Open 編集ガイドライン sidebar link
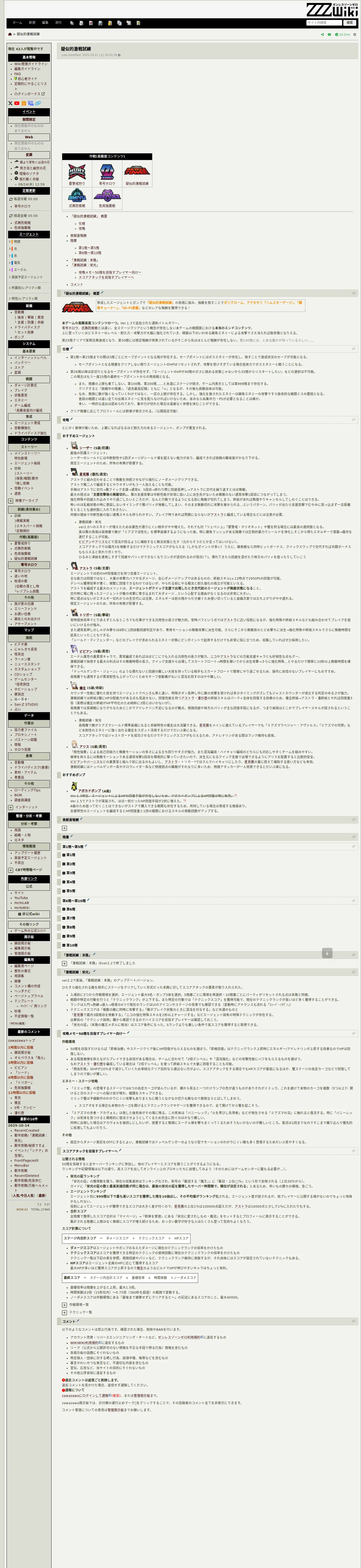The width and height of the screenshot is (361, 1568). pos(27,69)
